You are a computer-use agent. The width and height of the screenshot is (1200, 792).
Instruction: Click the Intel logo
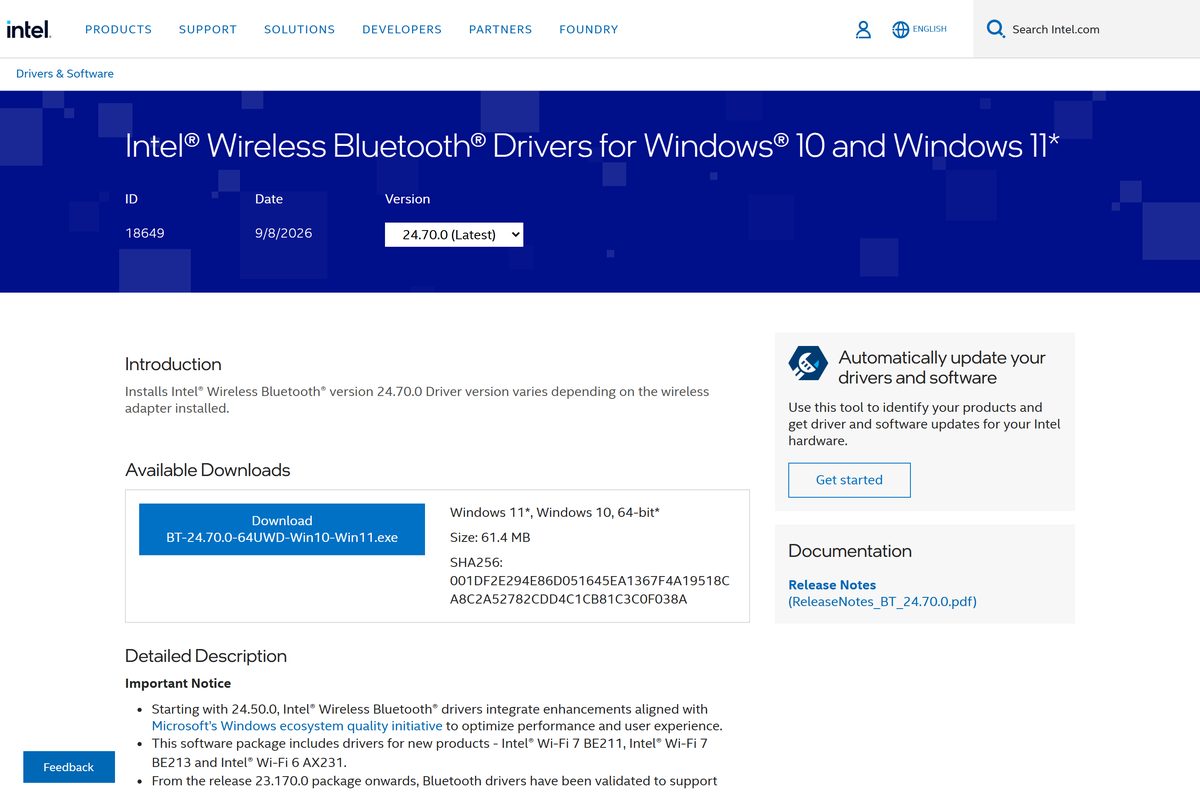[x=29, y=29]
